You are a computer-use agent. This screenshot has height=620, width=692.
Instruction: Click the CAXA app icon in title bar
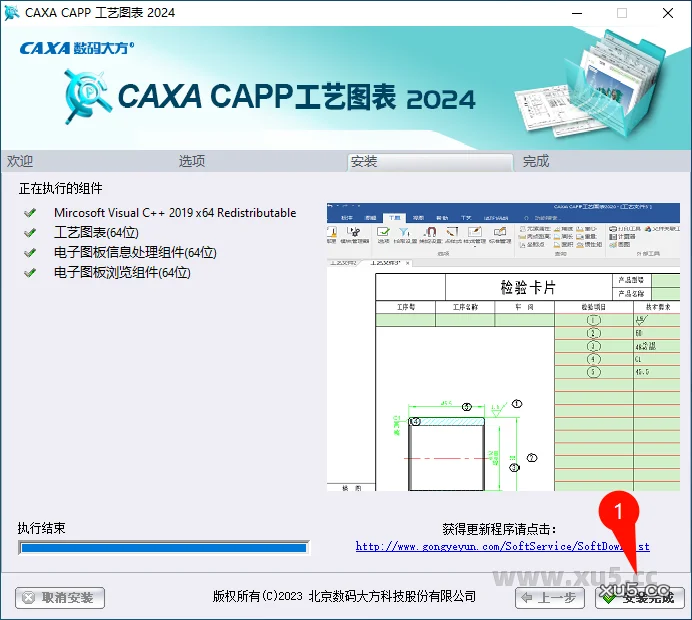pos(12,13)
